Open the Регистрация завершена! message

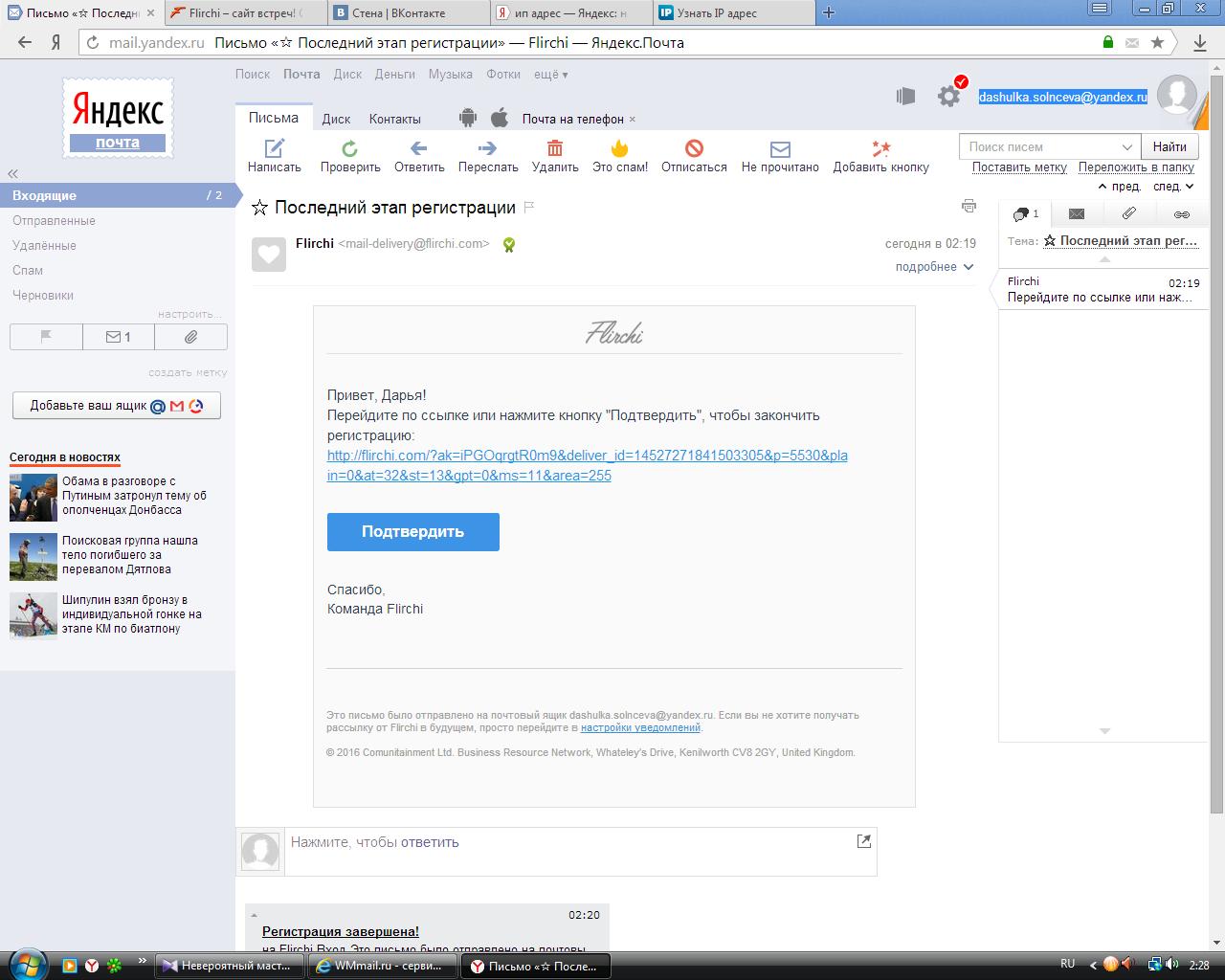[341, 931]
